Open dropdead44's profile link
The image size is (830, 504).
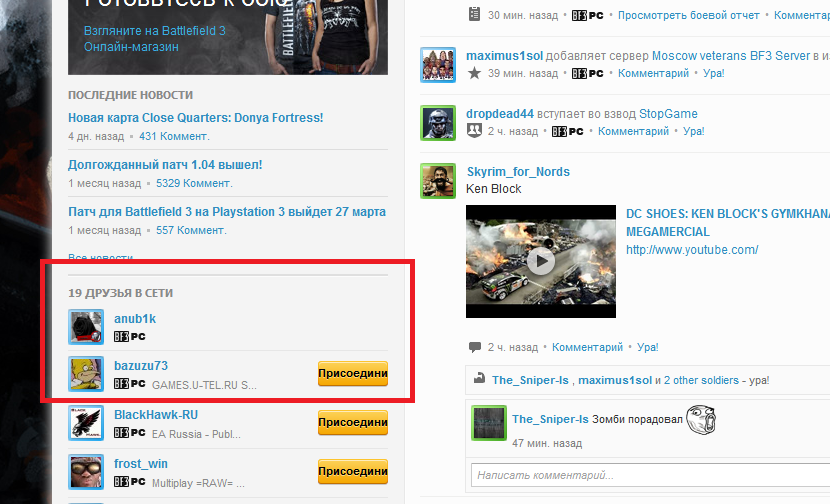coord(500,114)
